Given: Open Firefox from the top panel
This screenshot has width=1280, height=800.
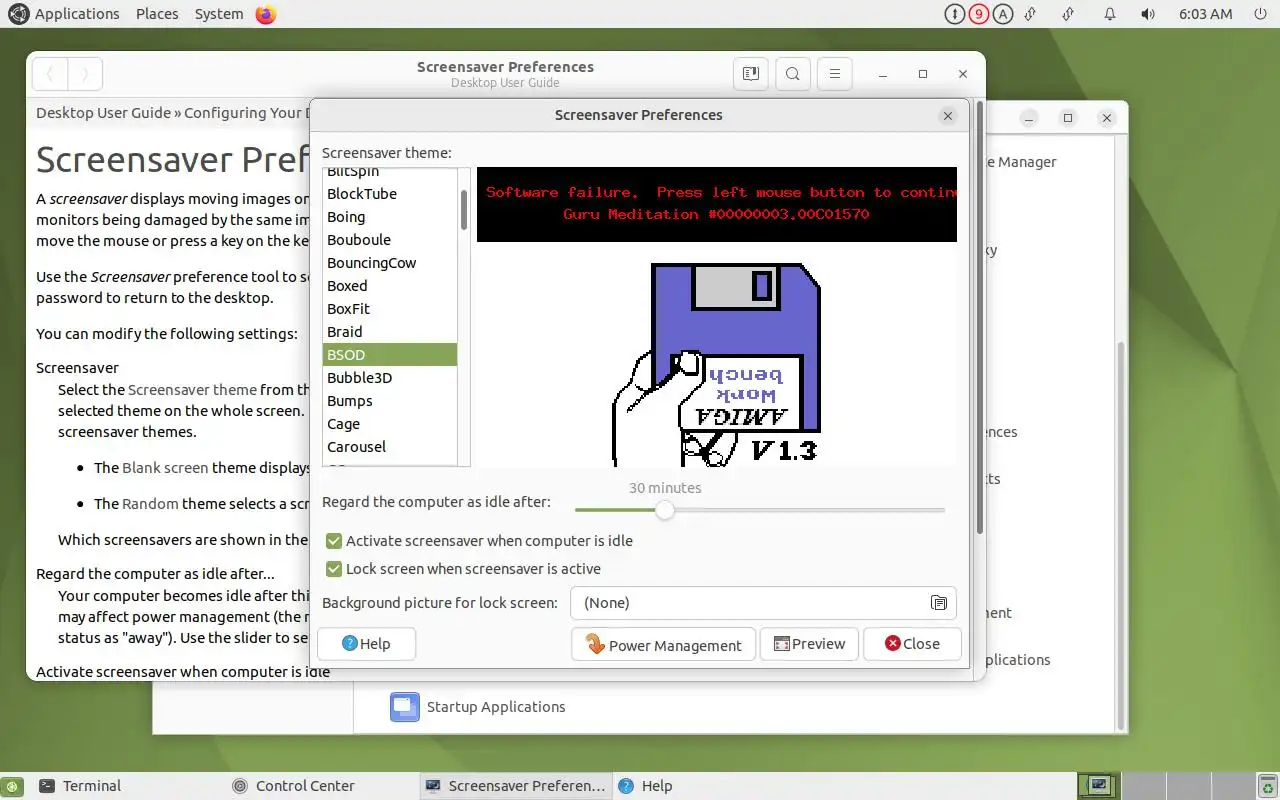Looking at the screenshot, I should (x=265, y=14).
